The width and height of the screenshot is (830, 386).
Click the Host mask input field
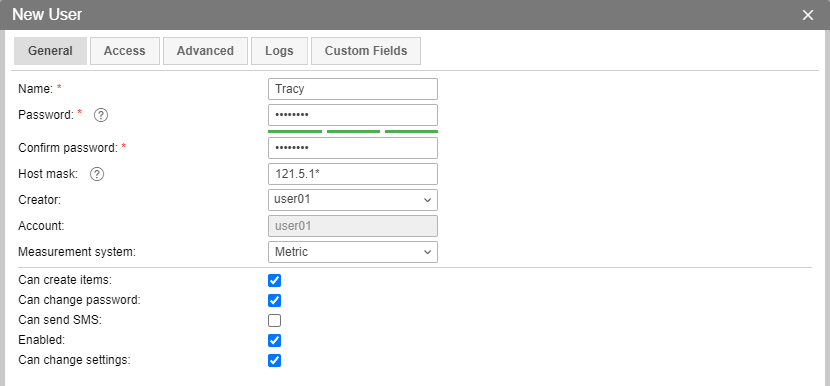tap(353, 174)
